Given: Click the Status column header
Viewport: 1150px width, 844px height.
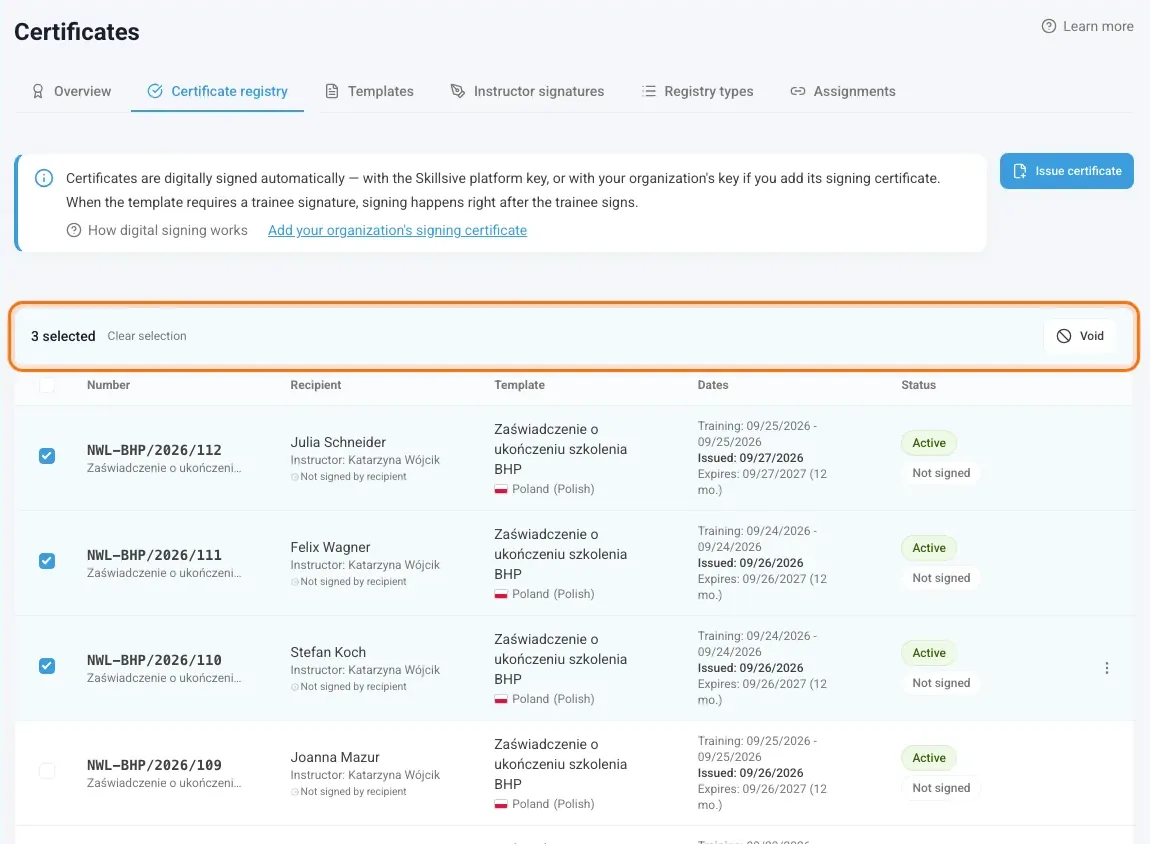Looking at the screenshot, I should [918, 385].
